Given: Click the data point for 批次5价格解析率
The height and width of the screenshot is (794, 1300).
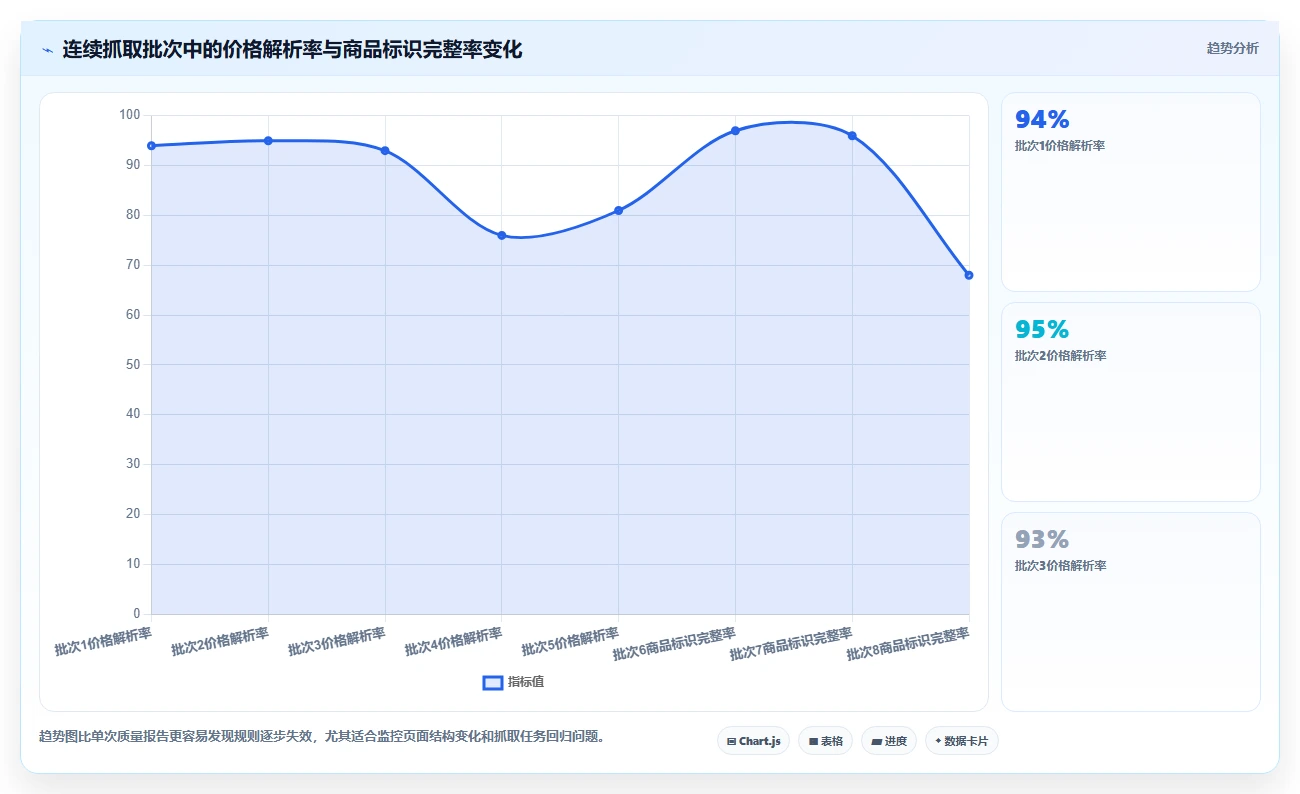Looking at the screenshot, I should click(618, 211).
